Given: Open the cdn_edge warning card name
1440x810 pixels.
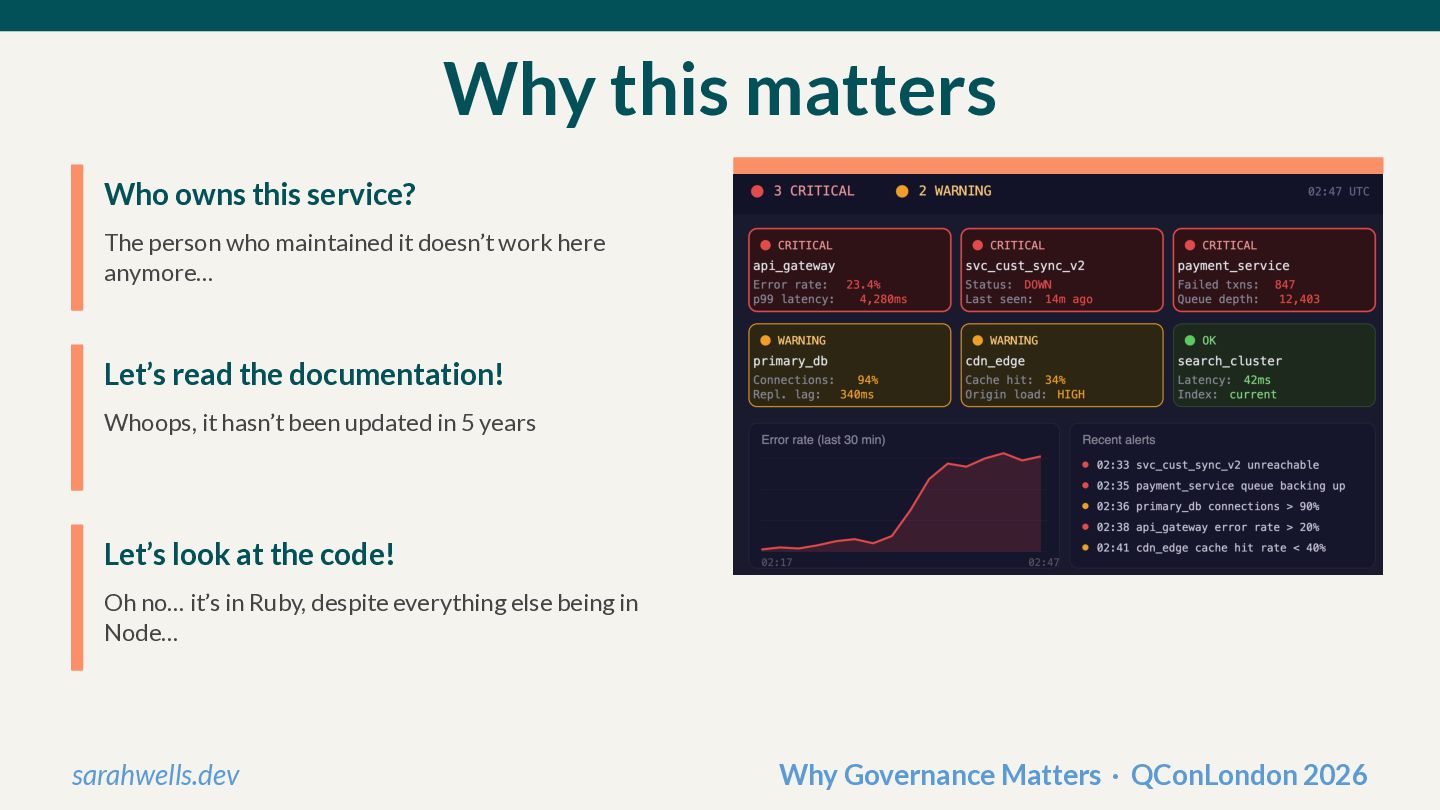Looking at the screenshot, I should [995, 361].
